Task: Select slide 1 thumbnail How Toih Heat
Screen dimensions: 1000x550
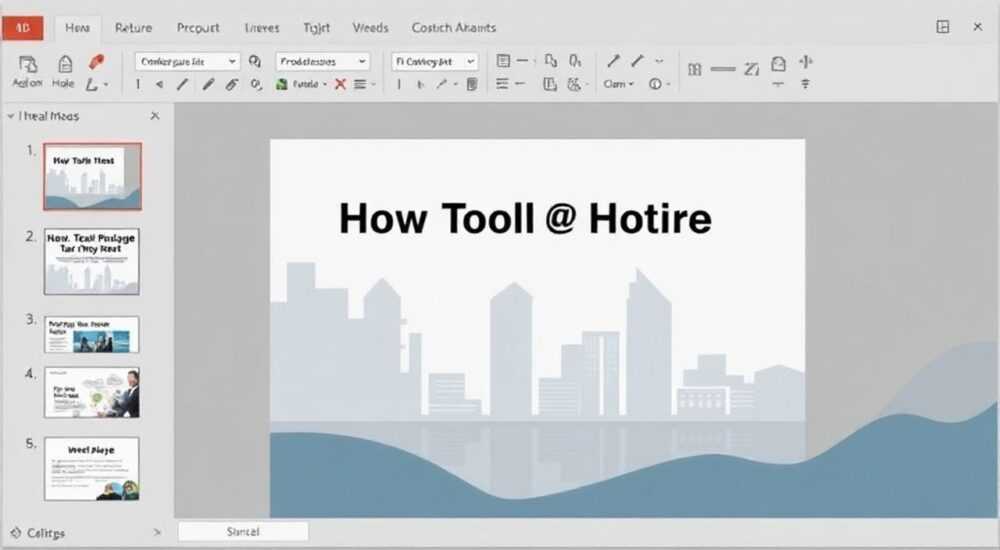Action: point(92,177)
